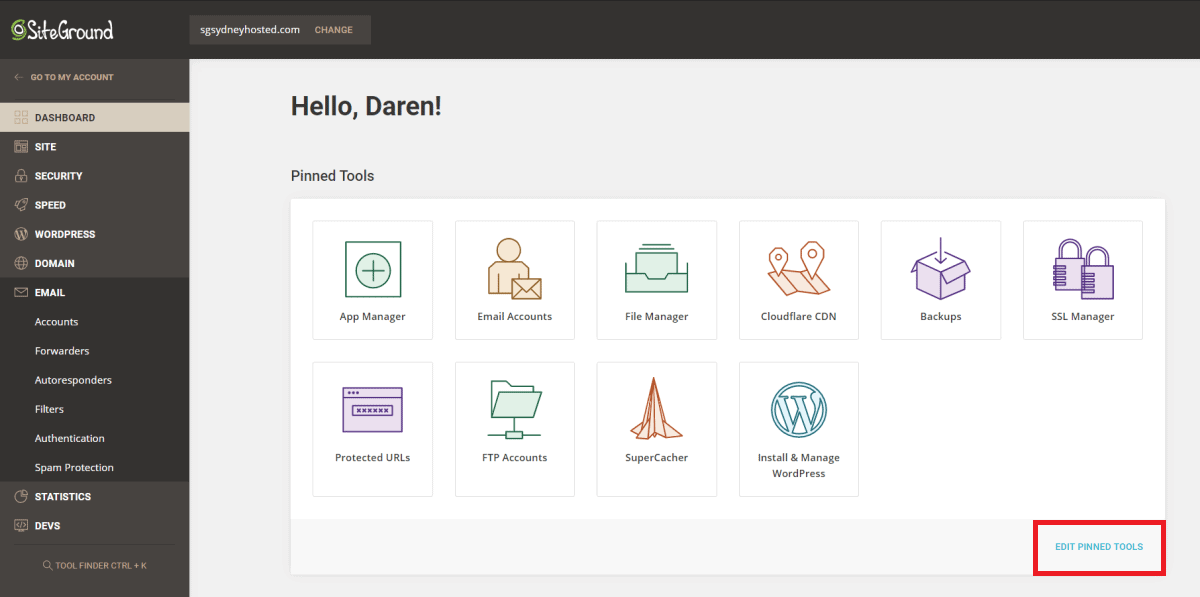This screenshot has height=597, width=1200.
Task: Open the App Manager pinned tool icon
Action: [x=373, y=269]
